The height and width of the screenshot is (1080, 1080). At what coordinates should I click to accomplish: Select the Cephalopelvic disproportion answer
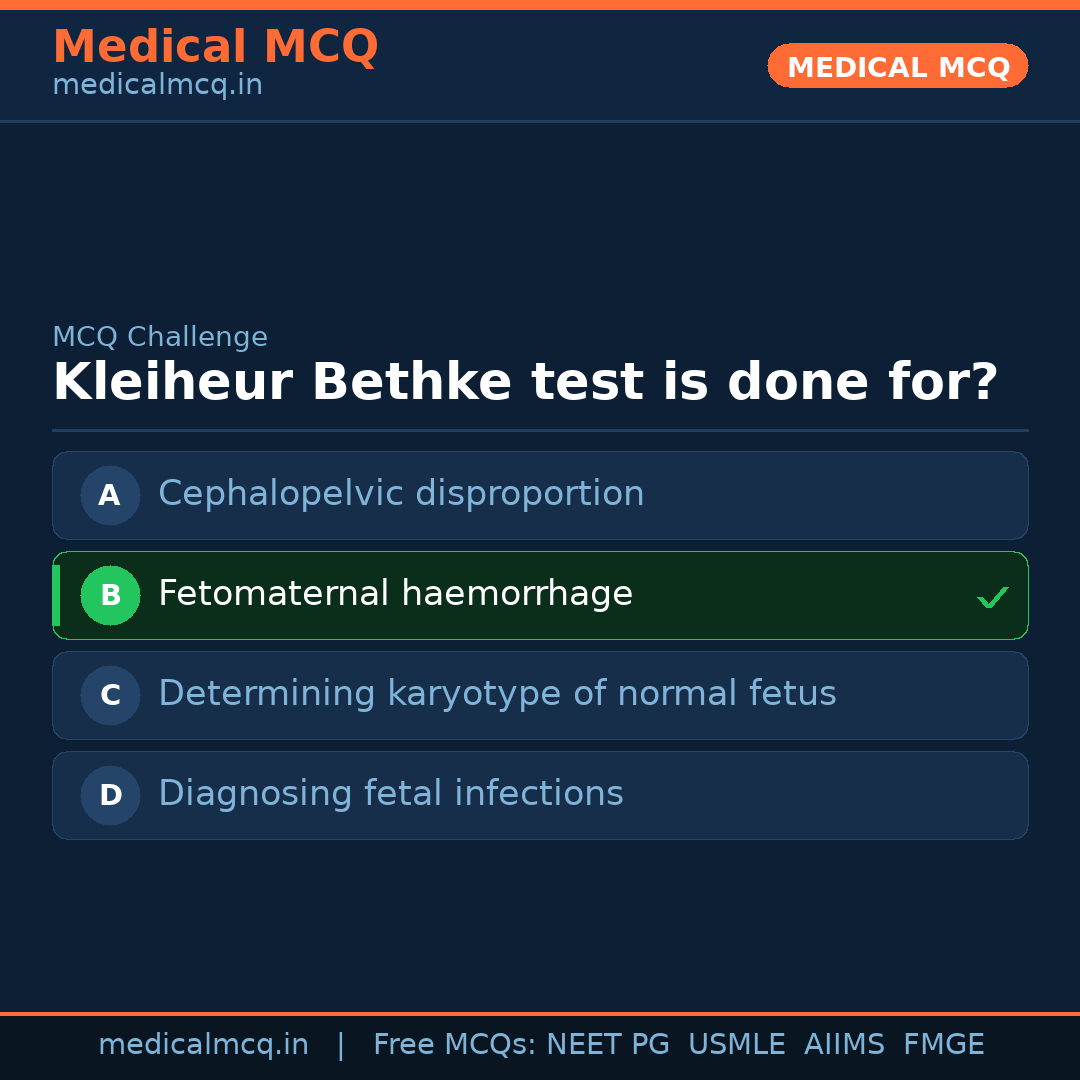point(401,494)
